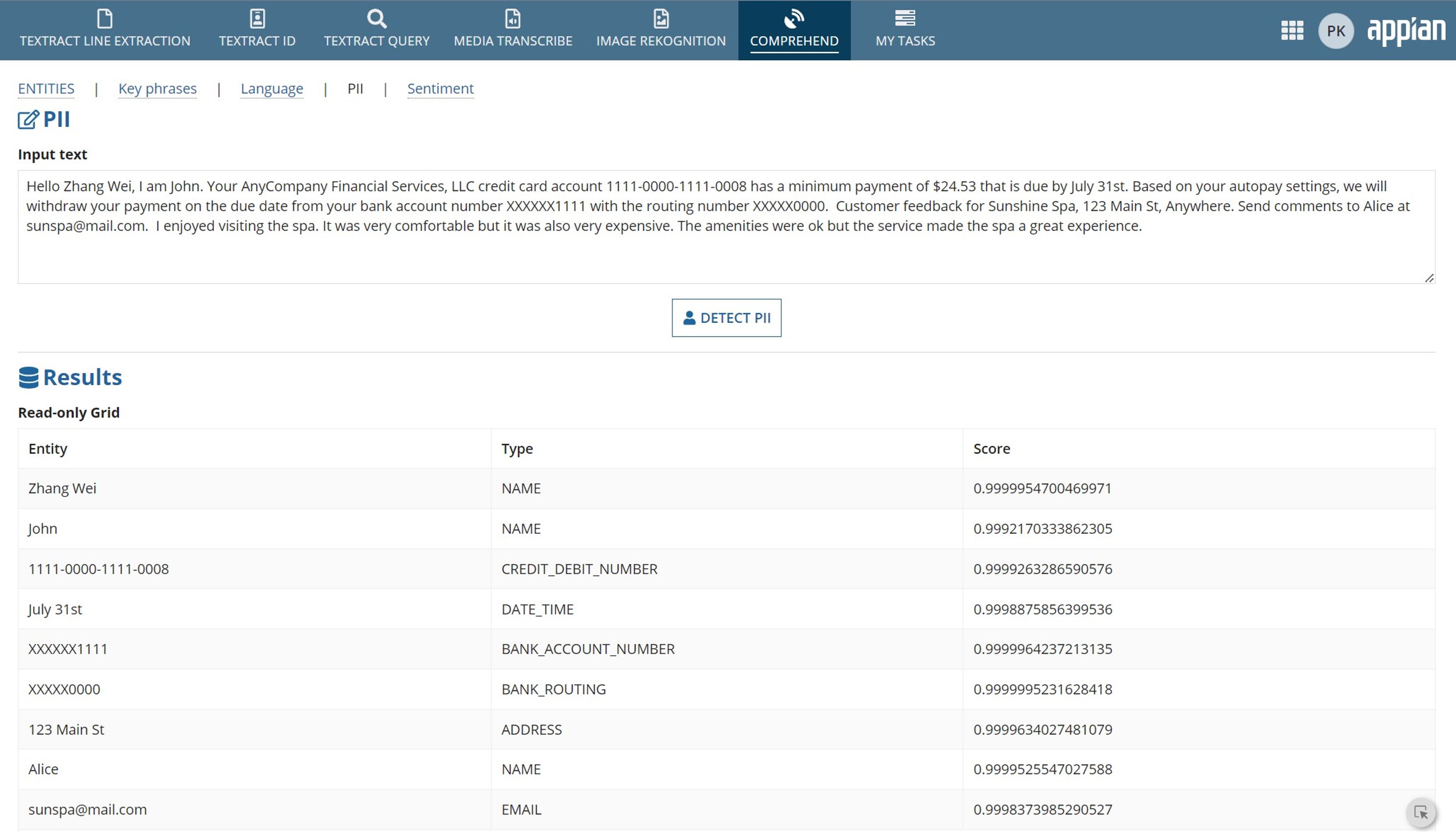
Task: Open the Textract Line Extraction document icon
Action: [x=105, y=18]
